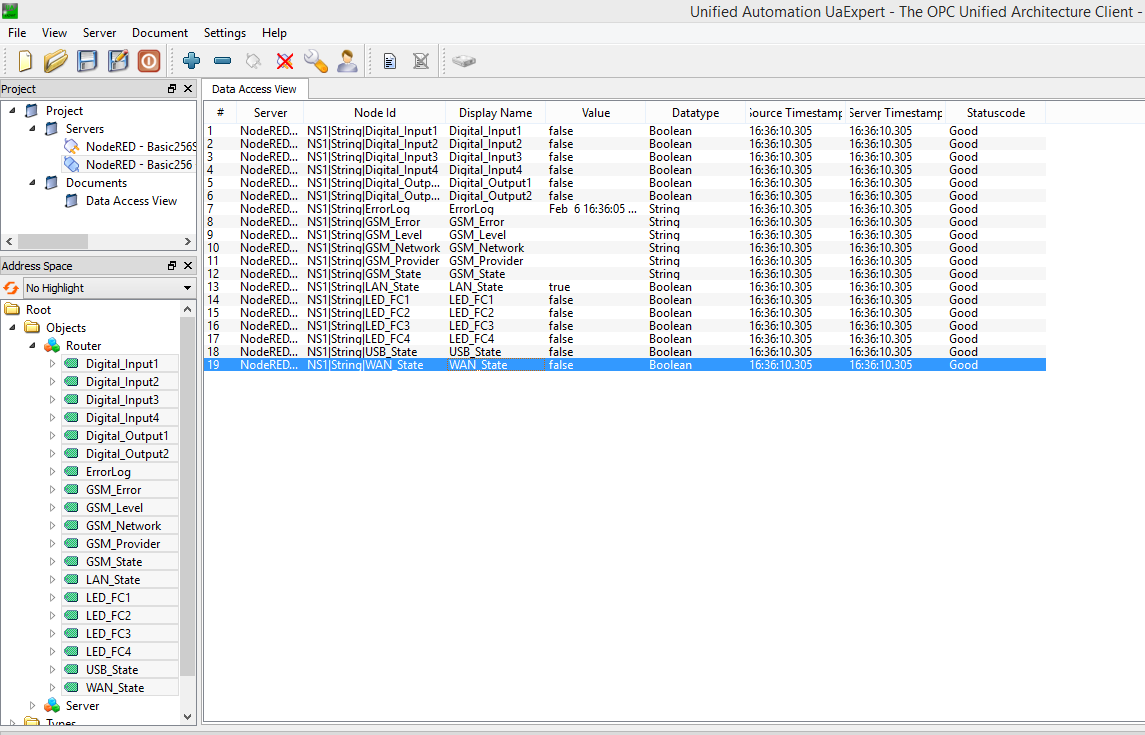Disconnect server with red X plug icon
The image size is (1145, 735).
coord(285,61)
